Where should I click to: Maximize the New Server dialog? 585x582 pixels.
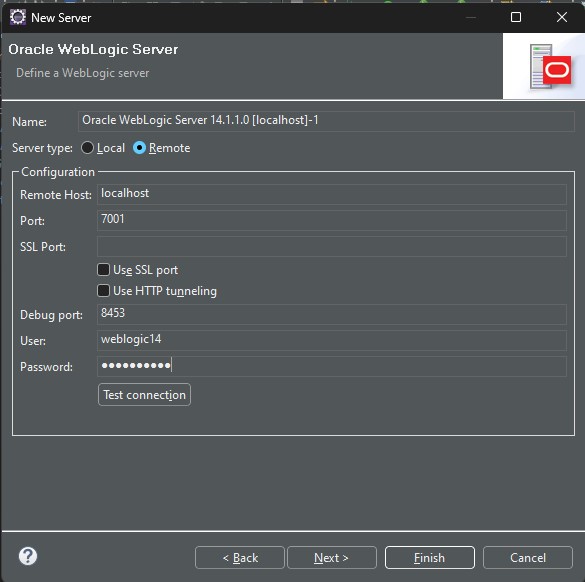(x=516, y=17)
